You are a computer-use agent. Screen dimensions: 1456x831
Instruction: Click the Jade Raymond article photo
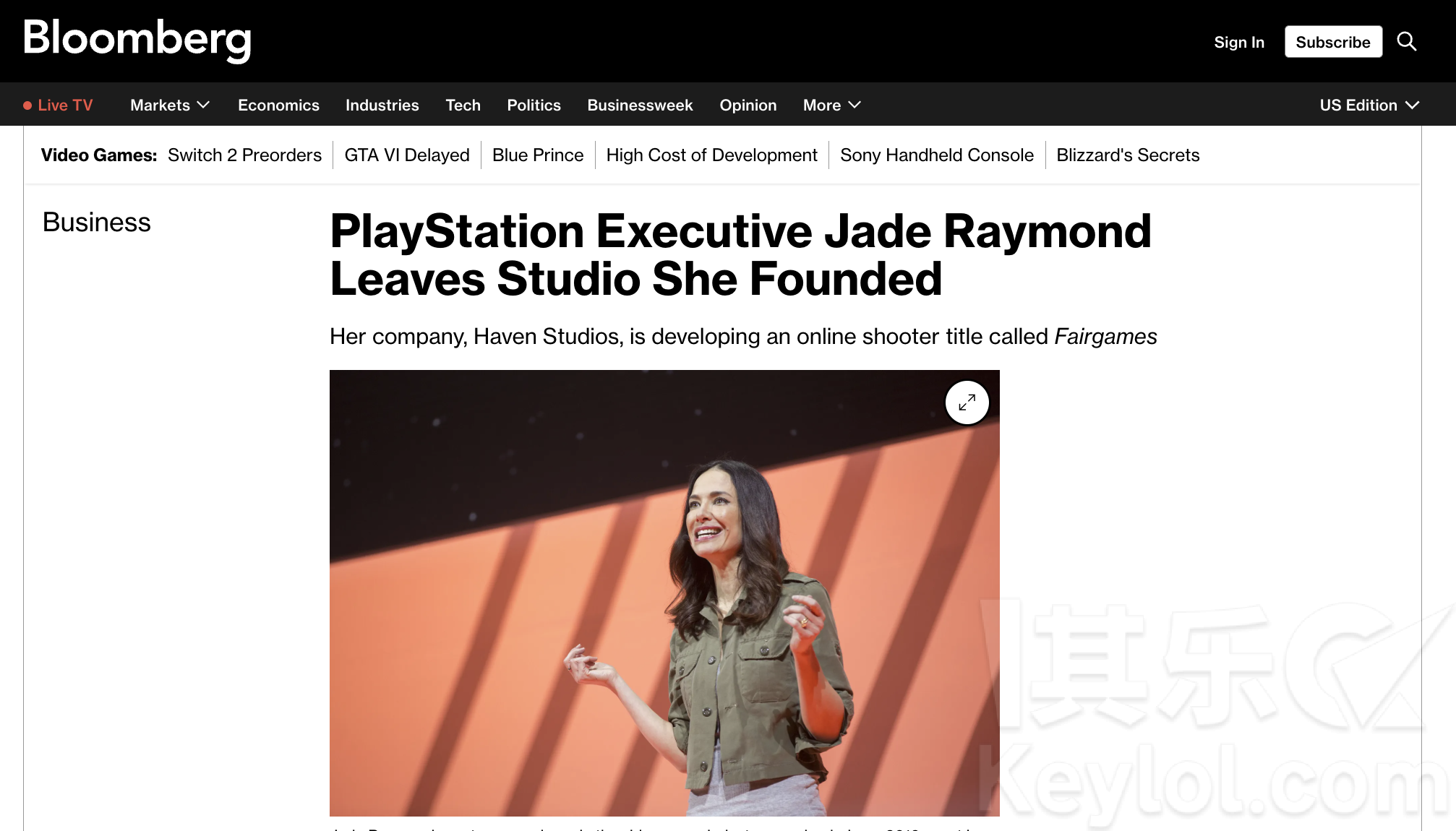click(x=664, y=593)
